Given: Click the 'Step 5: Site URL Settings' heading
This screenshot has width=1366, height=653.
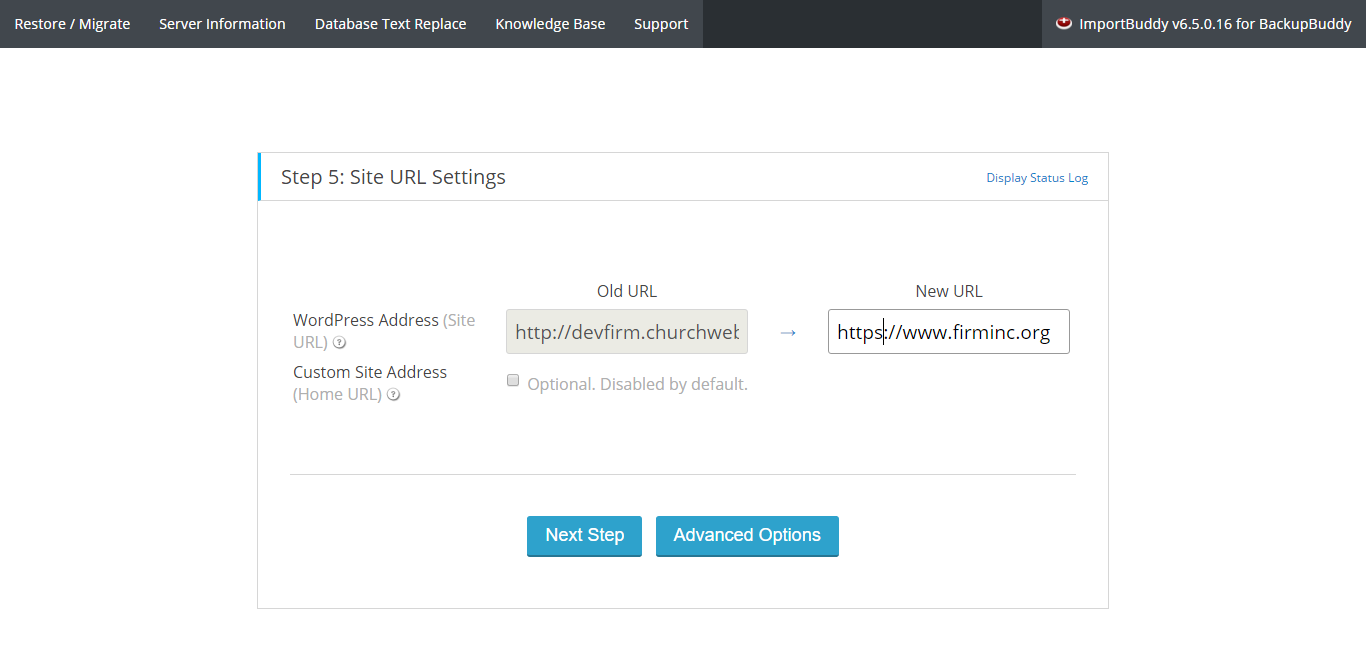Looking at the screenshot, I should click(393, 177).
